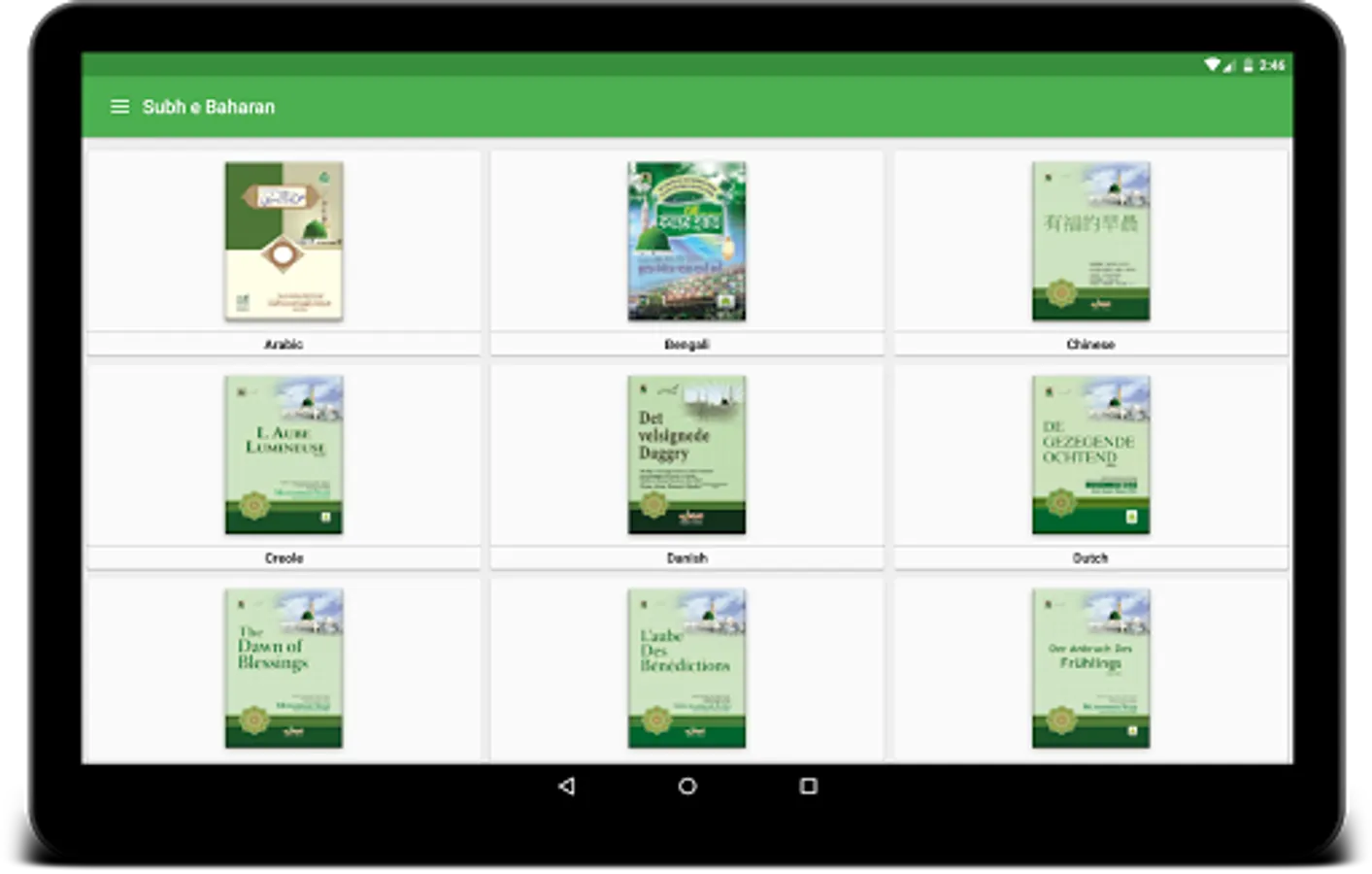Select the Dutch language label
The width and height of the screenshot is (1372, 874).
point(1090,557)
